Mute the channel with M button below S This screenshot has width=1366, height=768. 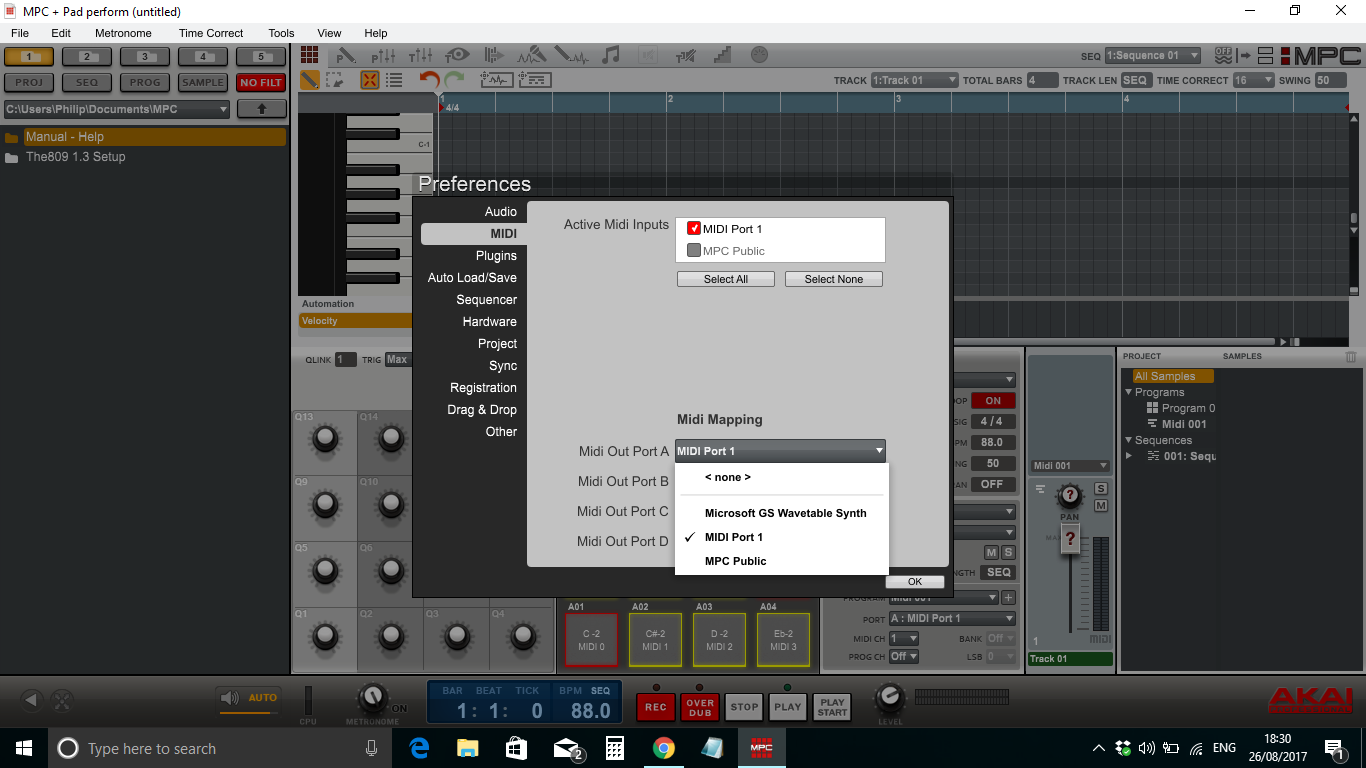tap(1100, 506)
